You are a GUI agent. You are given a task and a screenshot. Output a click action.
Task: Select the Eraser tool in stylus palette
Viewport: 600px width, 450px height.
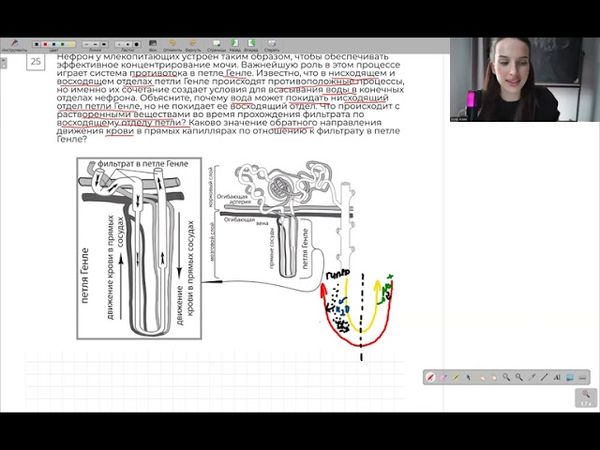pos(443,377)
